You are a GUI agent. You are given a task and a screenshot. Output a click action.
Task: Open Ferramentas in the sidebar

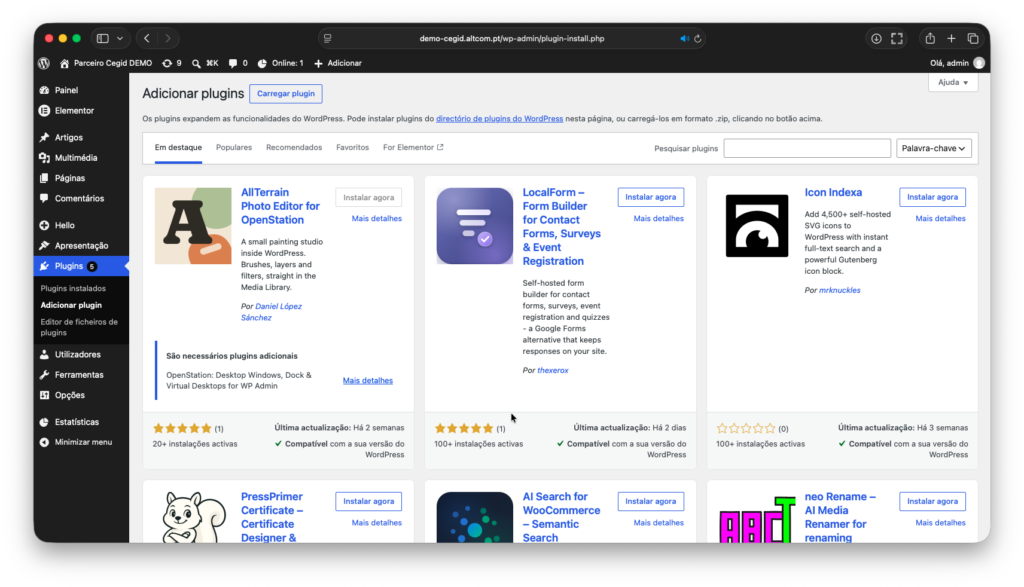click(81, 374)
